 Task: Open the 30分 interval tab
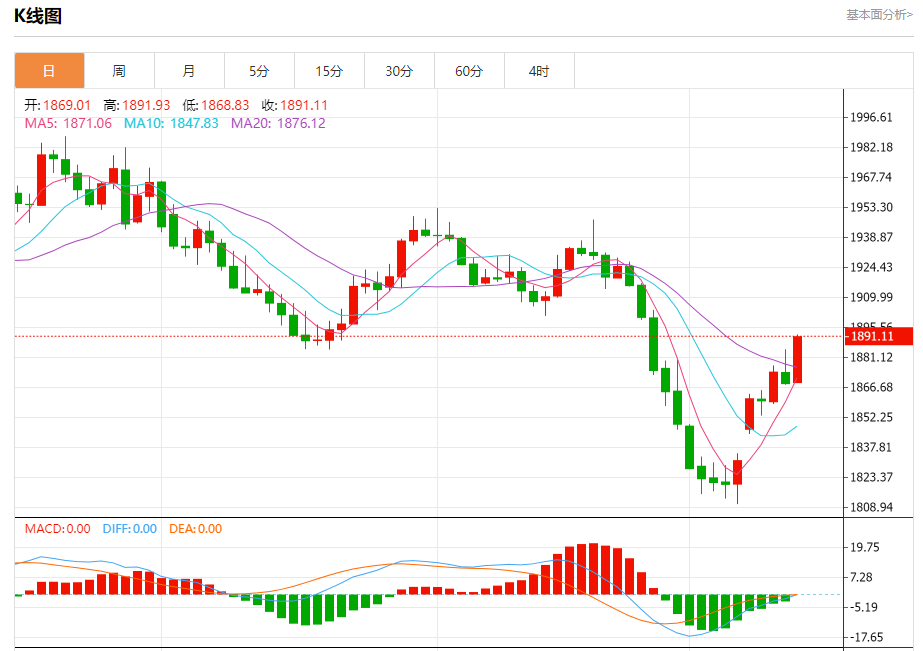(400, 71)
